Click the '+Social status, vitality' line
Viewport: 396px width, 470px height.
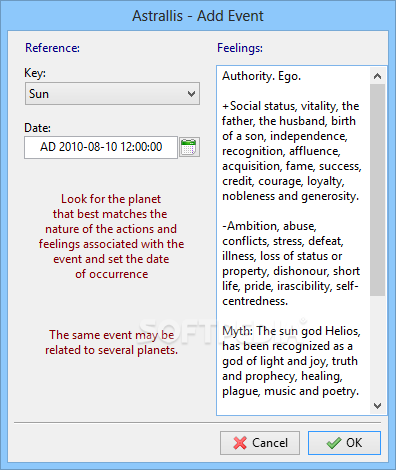291,106
